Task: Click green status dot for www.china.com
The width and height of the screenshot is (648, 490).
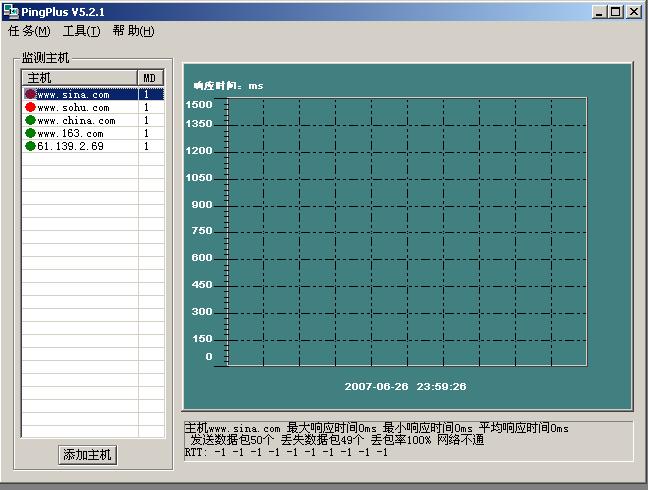Action: (x=30, y=120)
